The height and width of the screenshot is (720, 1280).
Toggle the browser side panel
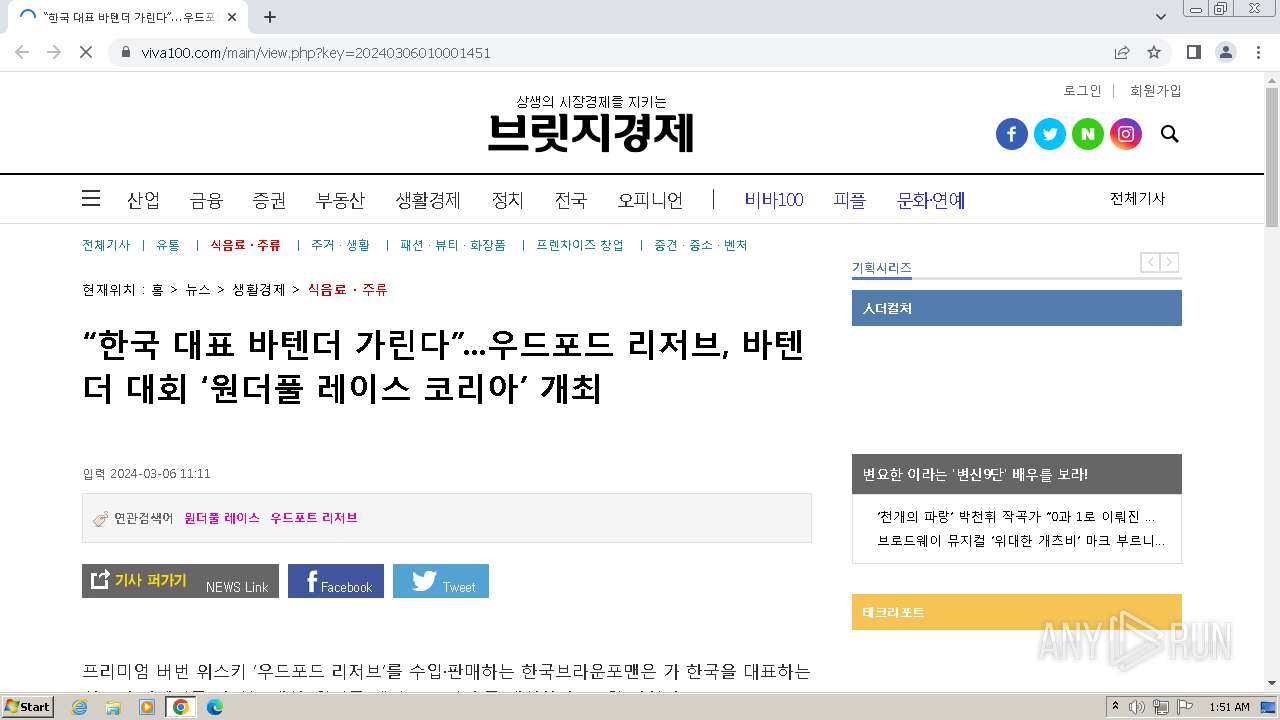coord(1193,52)
